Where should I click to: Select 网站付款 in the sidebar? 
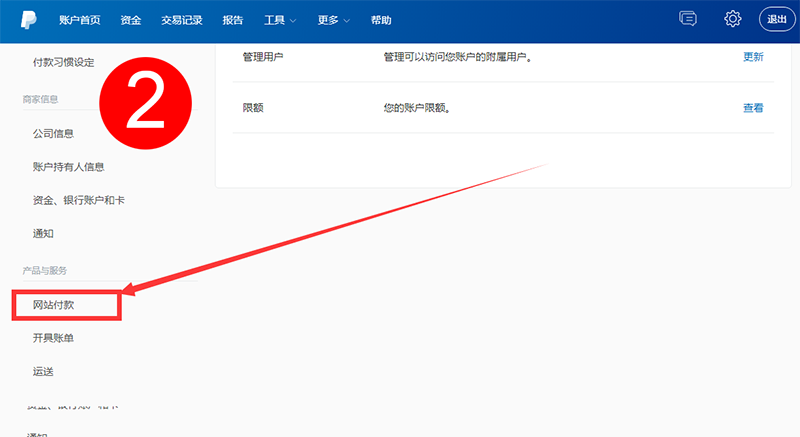click(53, 305)
